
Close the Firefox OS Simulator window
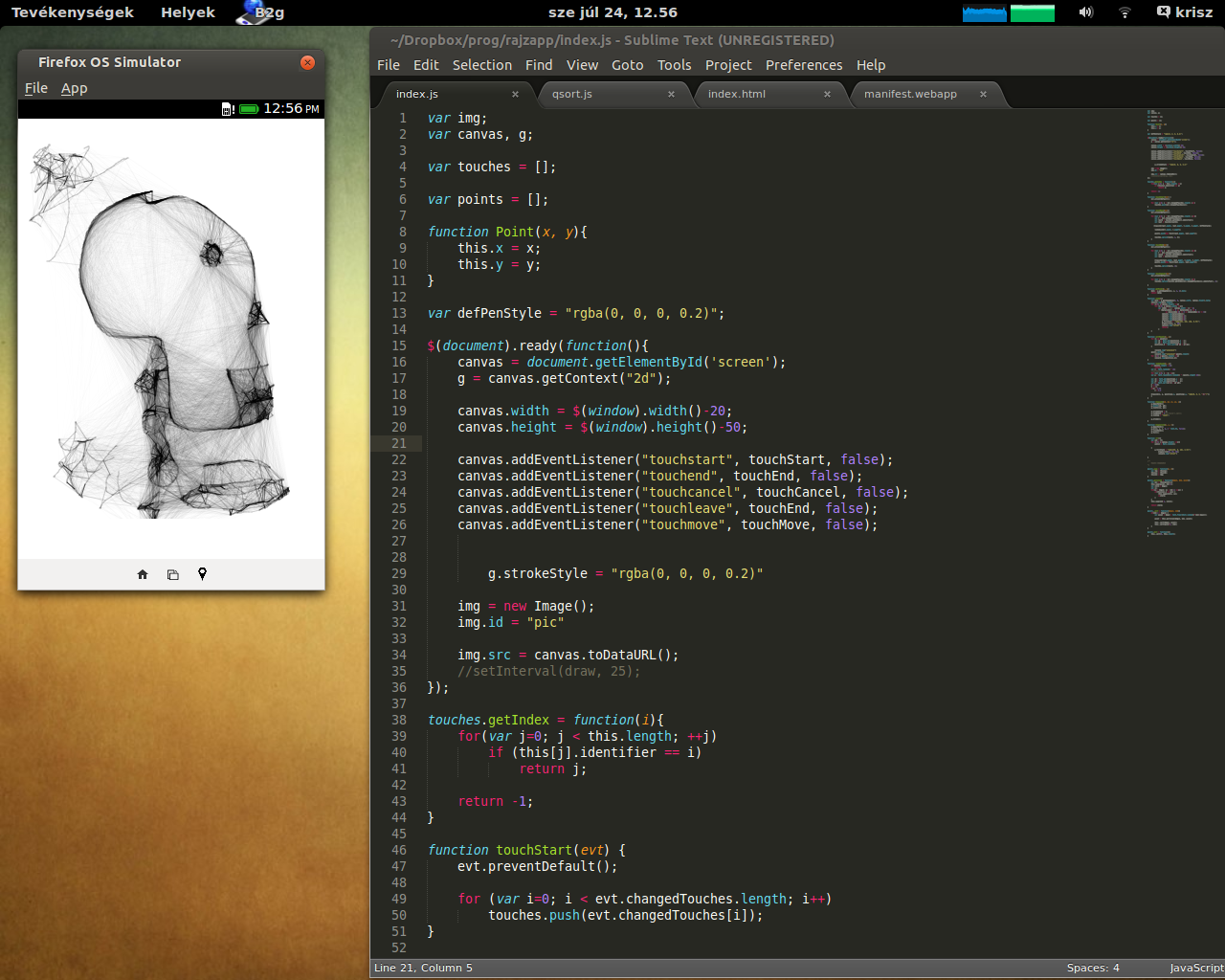coord(307,62)
